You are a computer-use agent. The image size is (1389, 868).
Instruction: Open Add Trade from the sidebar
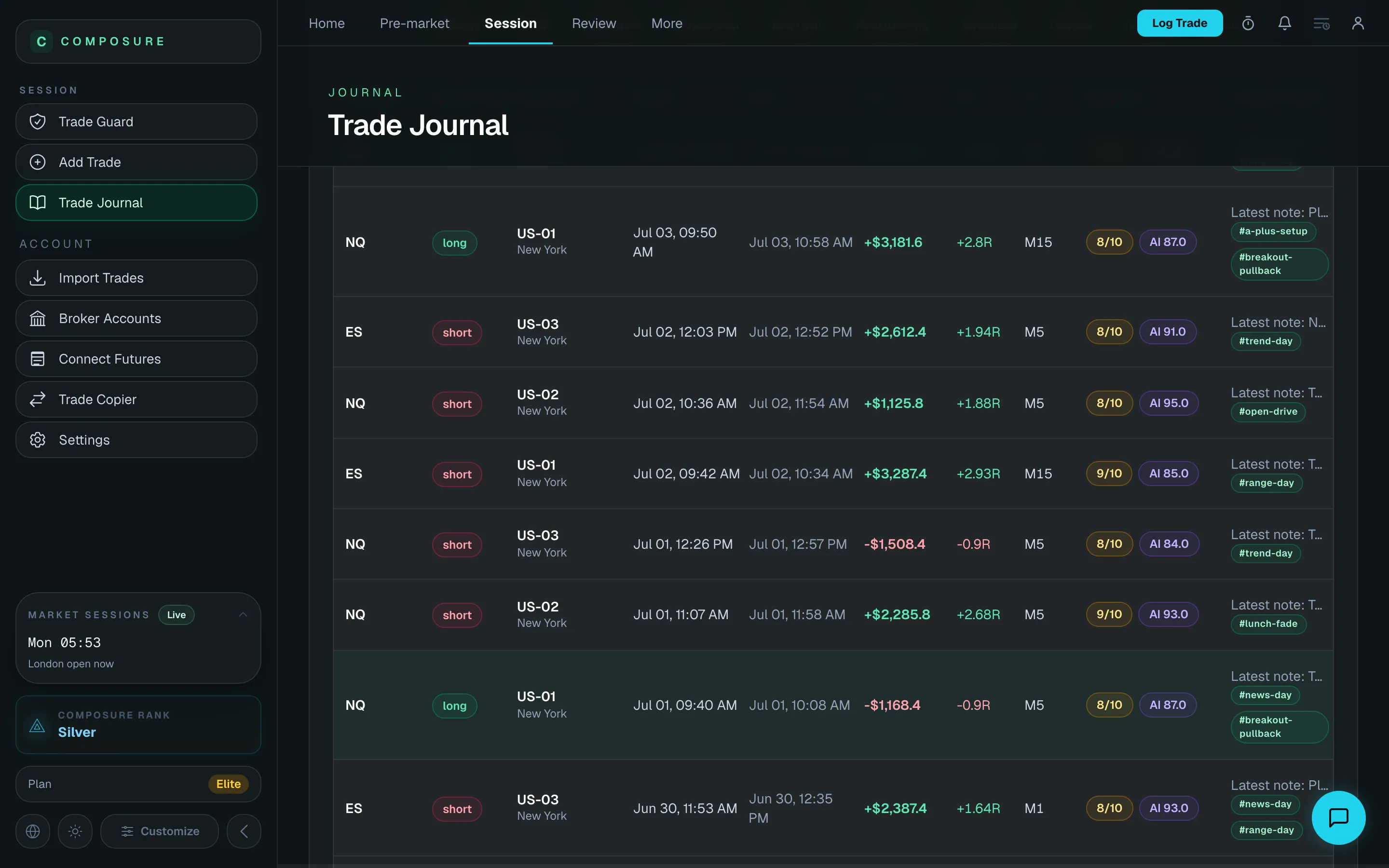136,163
